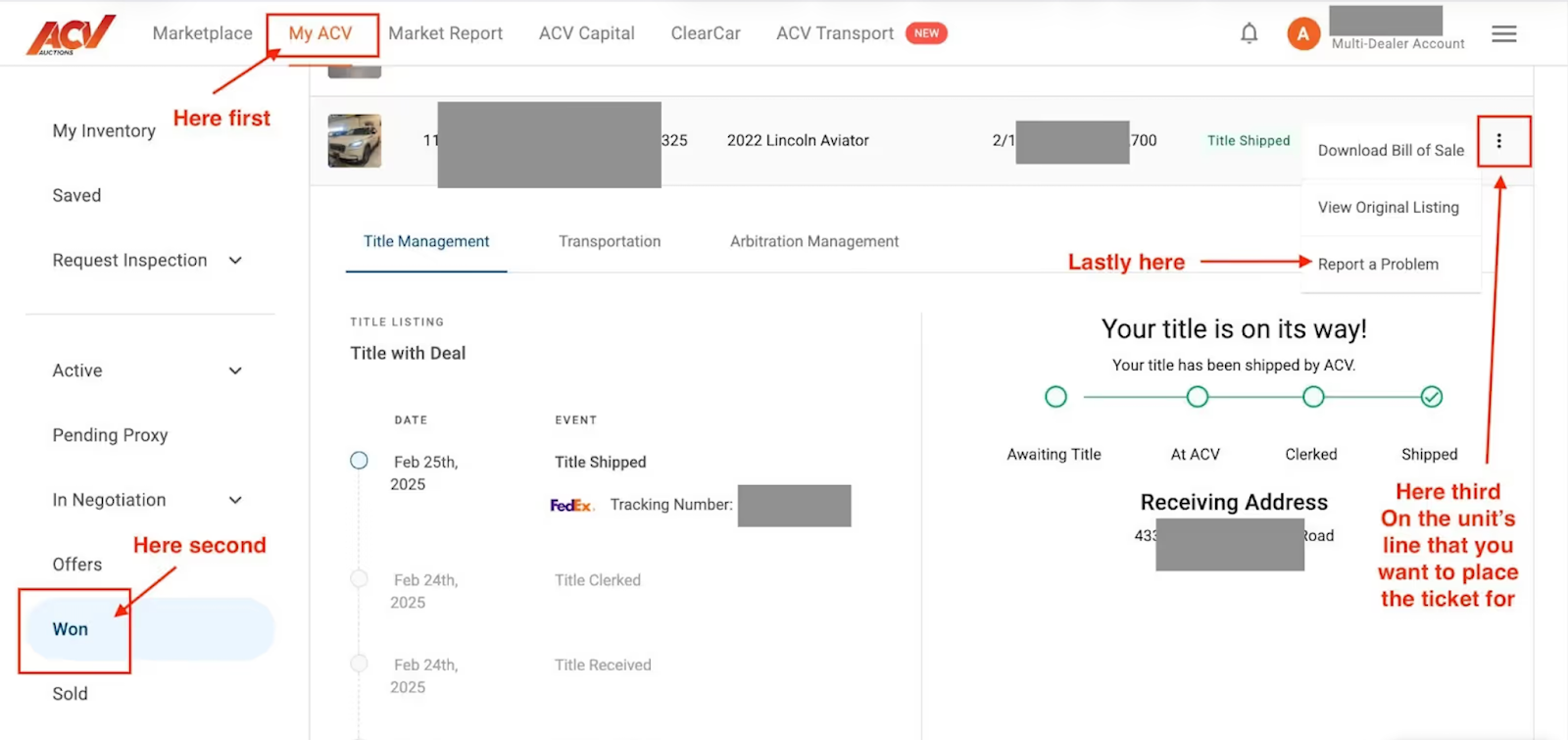Expand the In Negotiation chevron
The width and height of the screenshot is (1568, 740).
[x=235, y=500]
